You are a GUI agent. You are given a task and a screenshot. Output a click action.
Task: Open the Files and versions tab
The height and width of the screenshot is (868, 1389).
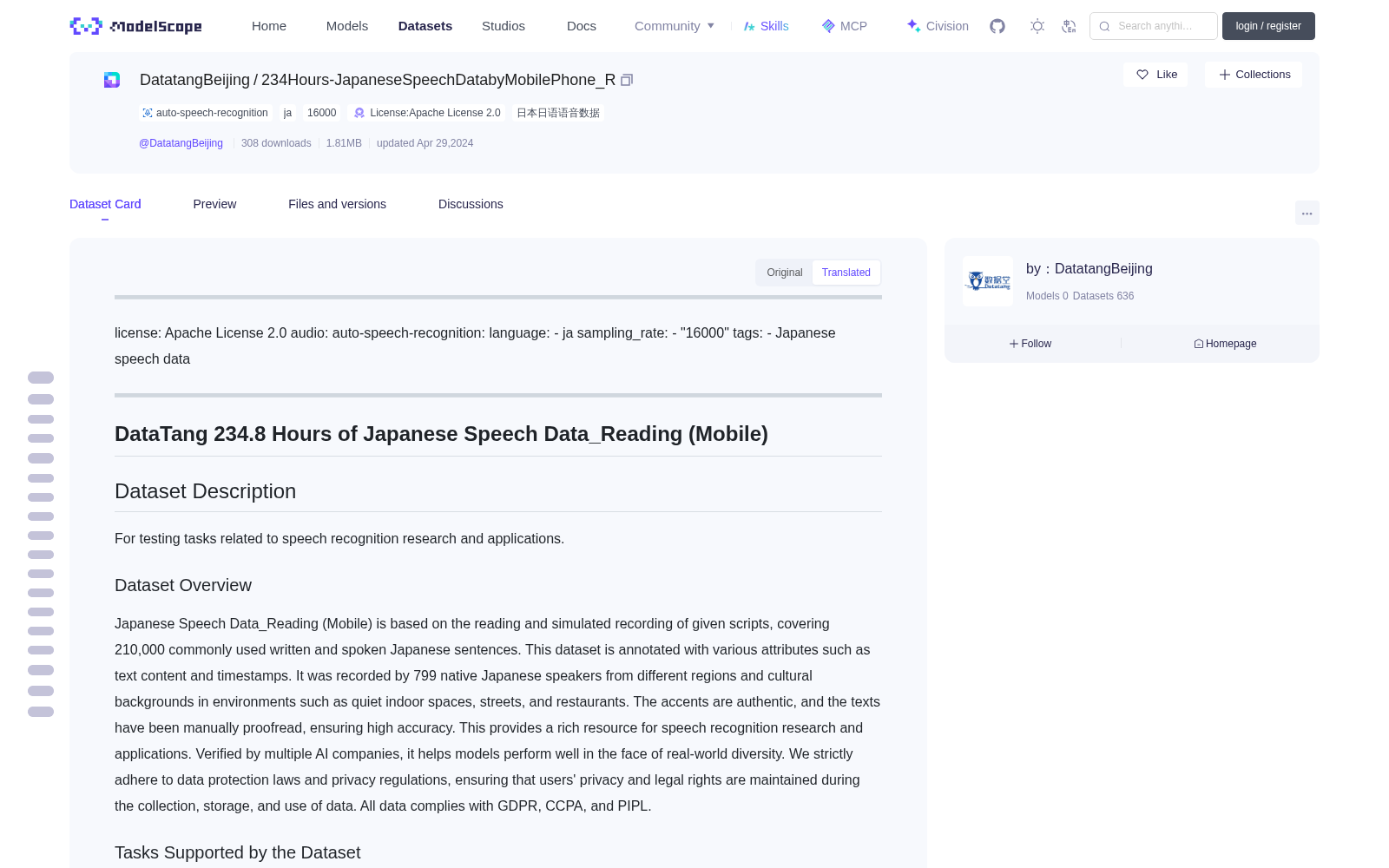(x=337, y=204)
